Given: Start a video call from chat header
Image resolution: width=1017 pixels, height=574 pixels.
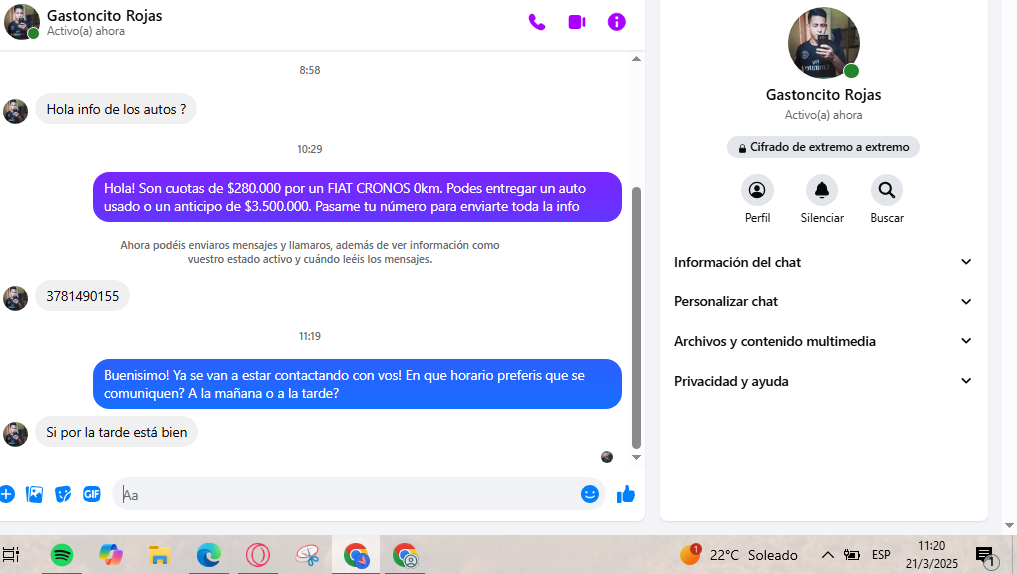Looking at the screenshot, I should pyautogui.click(x=577, y=22).
